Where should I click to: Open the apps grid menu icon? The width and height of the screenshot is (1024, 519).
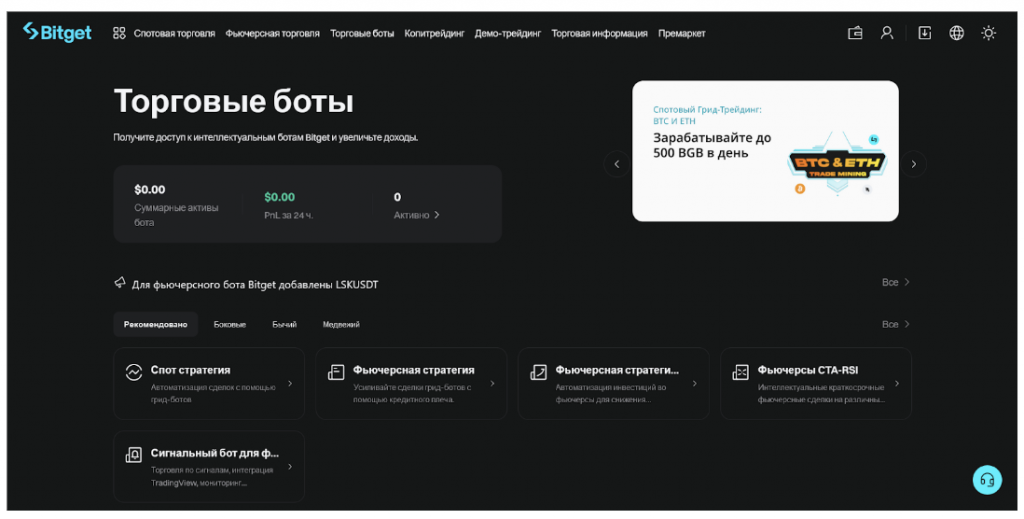[x=119, y=33]
